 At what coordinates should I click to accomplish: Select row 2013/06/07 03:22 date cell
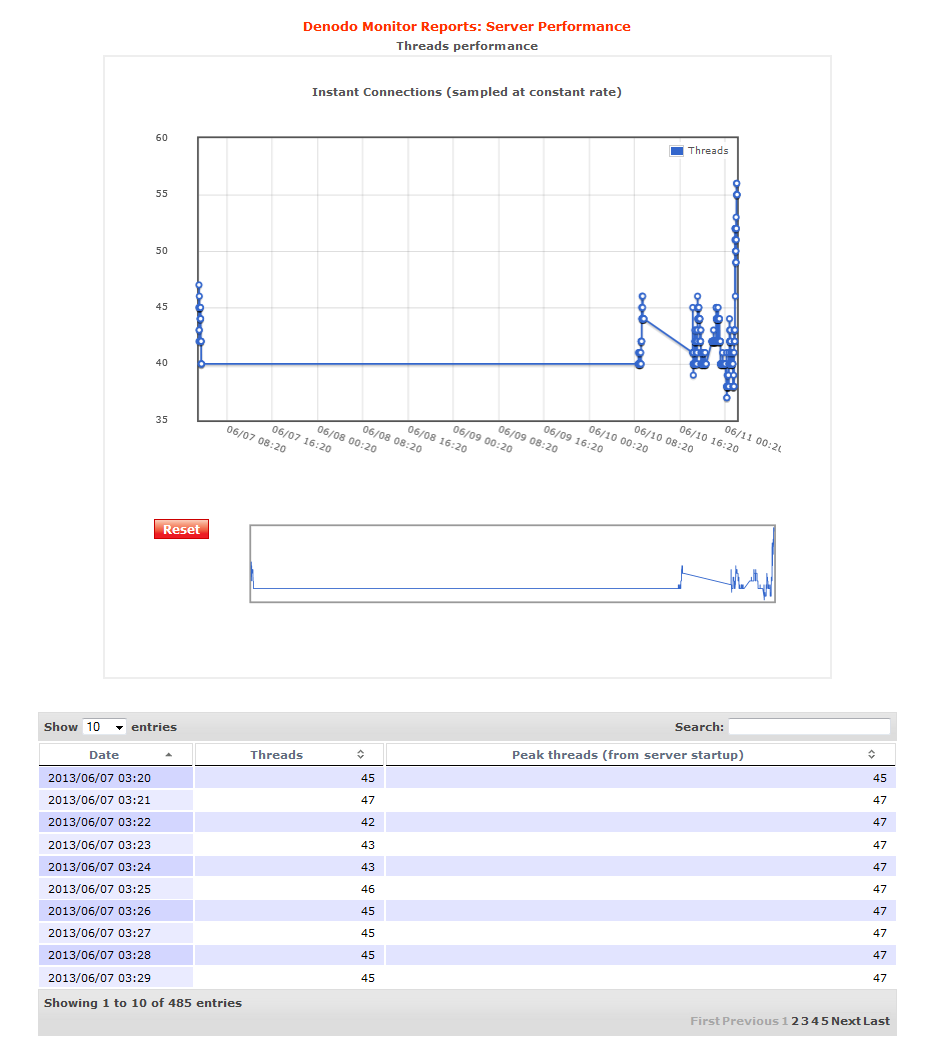pyautogui.click(x=116, y=822)
